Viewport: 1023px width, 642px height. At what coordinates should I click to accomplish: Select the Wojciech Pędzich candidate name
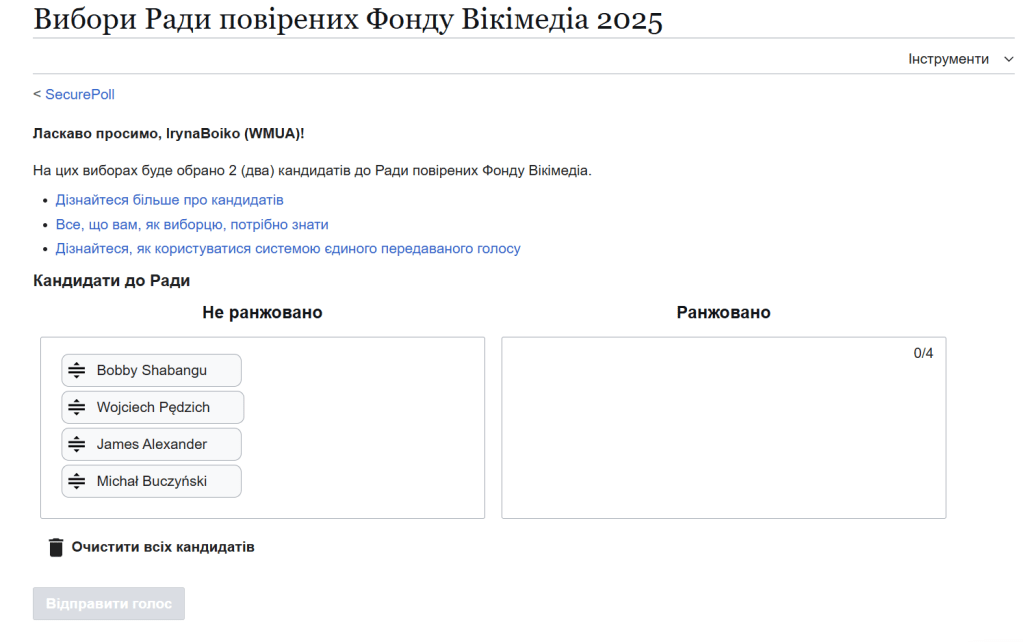(x=153, y=407)
